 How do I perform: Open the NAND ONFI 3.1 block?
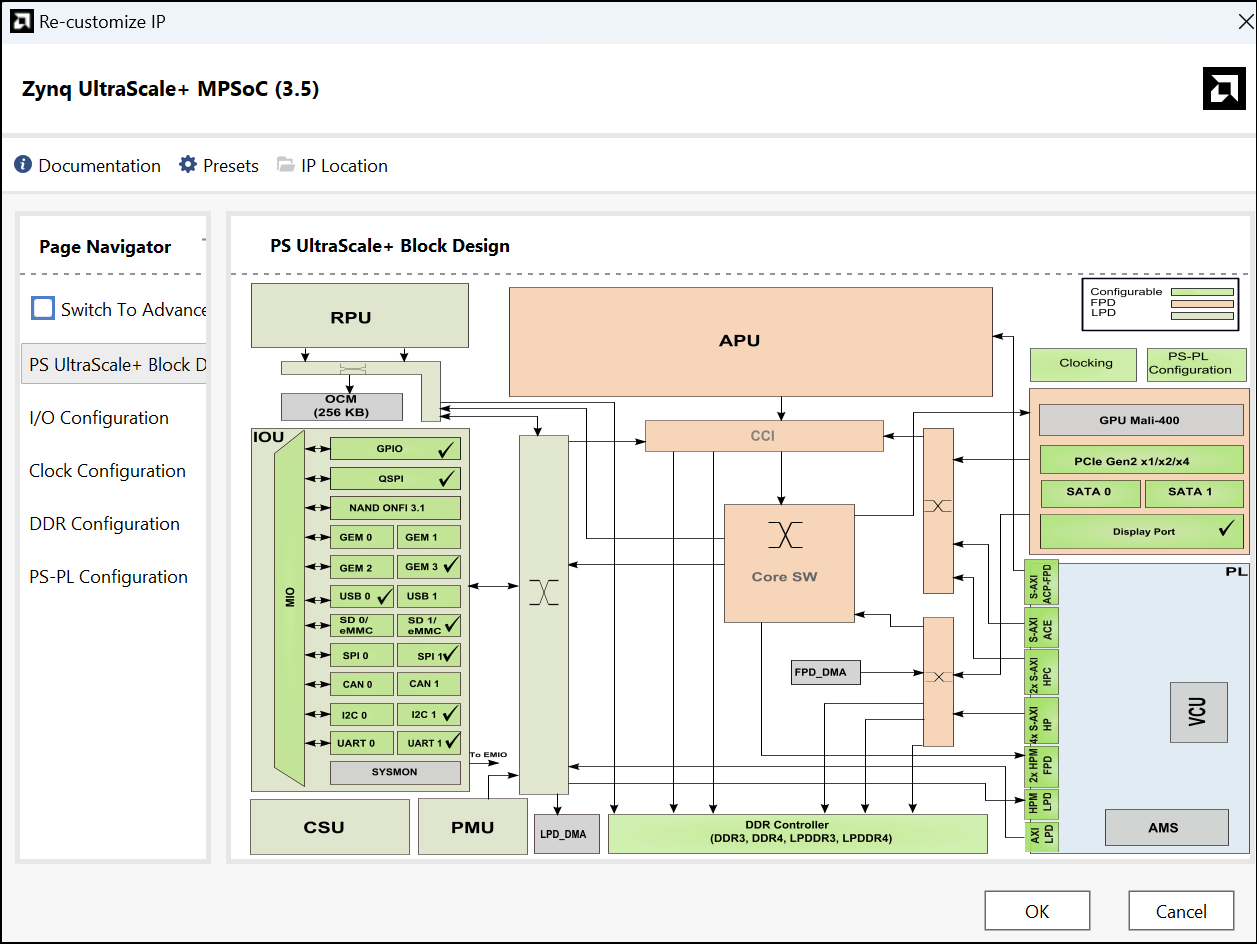[x=395, y=508]
